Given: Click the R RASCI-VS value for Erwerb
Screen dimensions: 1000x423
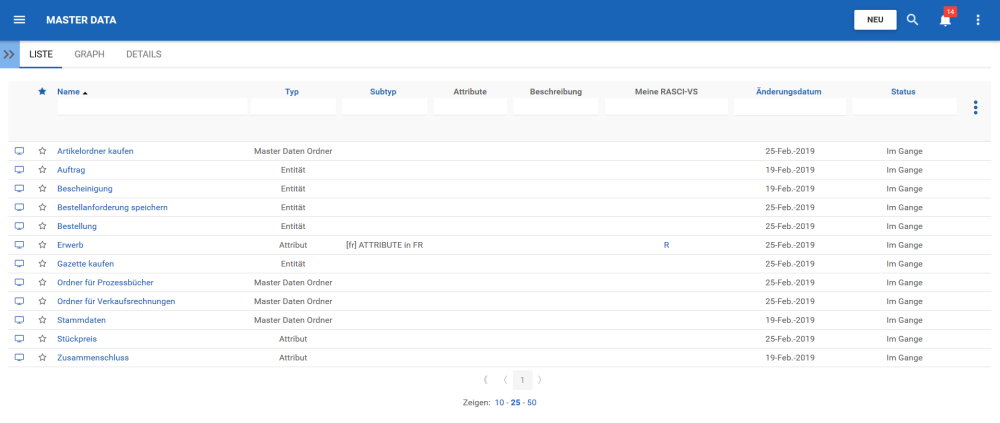Looking at the screenshot, I should tap(666, 245).
